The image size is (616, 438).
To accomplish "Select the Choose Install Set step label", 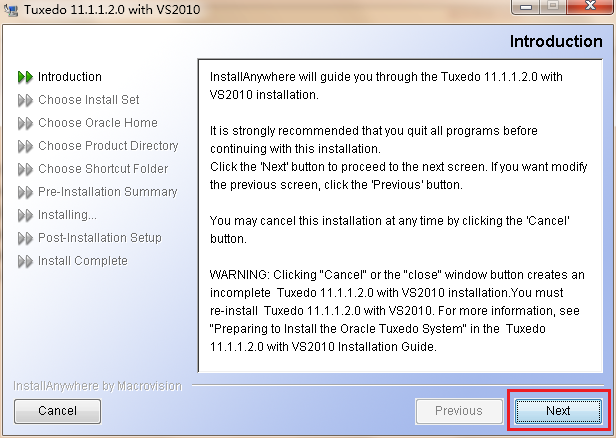I will coord(89,100).
